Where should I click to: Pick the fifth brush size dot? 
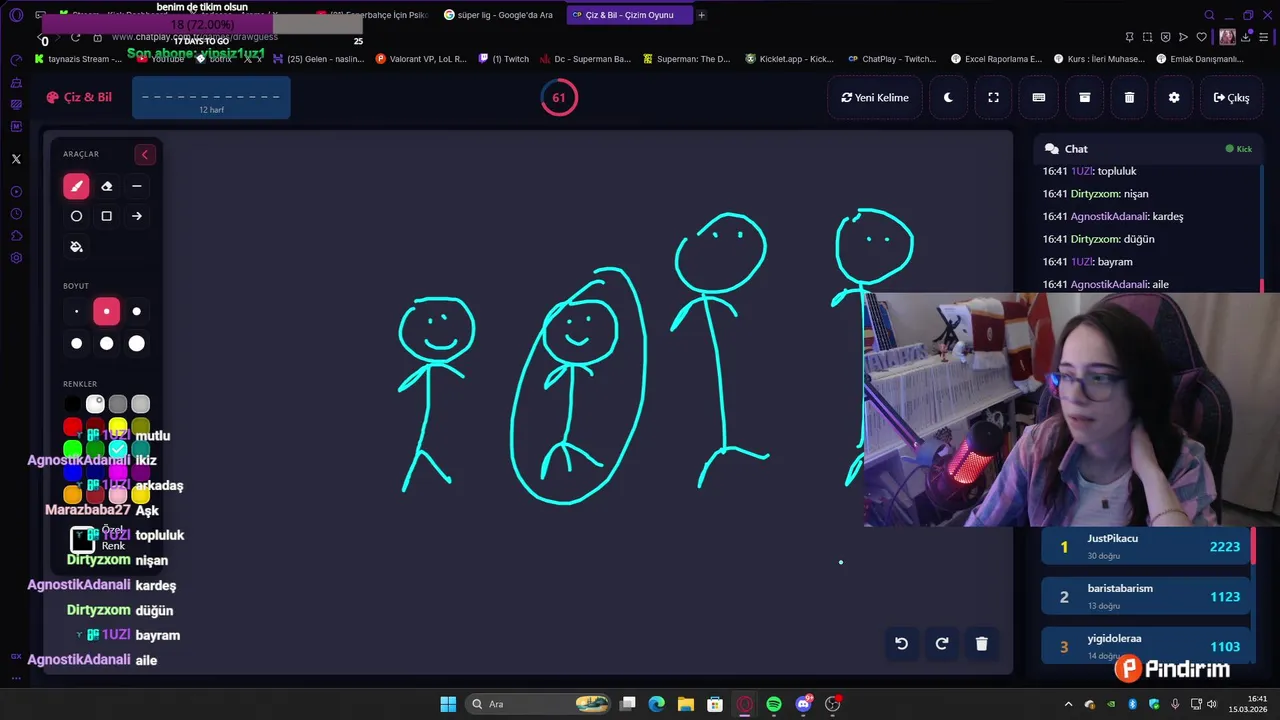(x=107, y=343)
